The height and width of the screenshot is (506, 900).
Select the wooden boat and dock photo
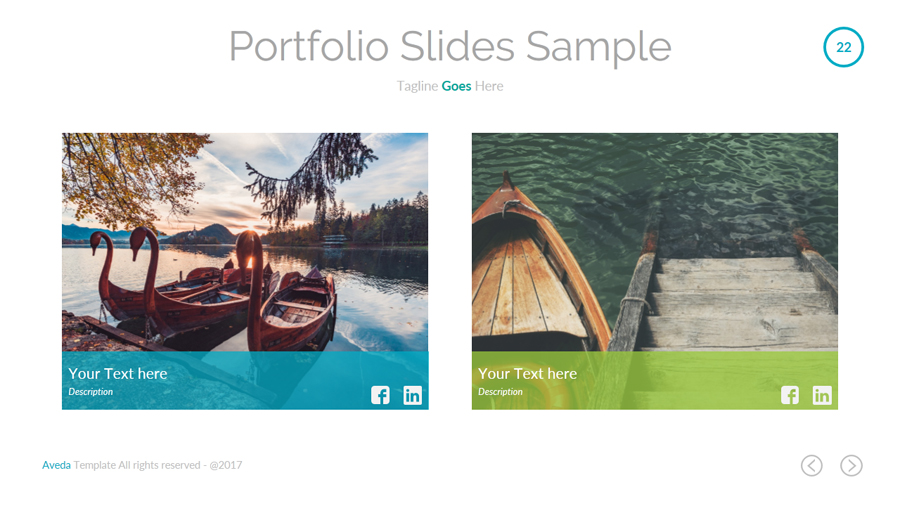pos(655,240)
